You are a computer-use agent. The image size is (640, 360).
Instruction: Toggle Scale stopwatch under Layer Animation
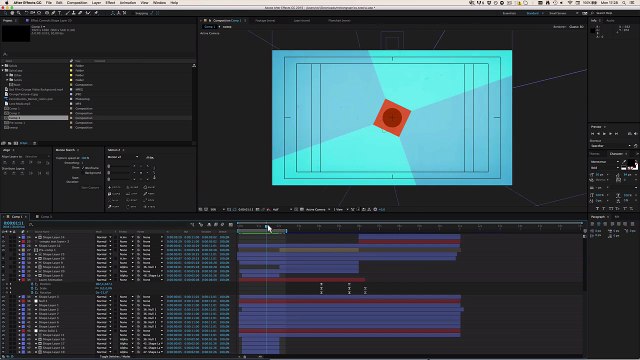[x=32, y=288]
